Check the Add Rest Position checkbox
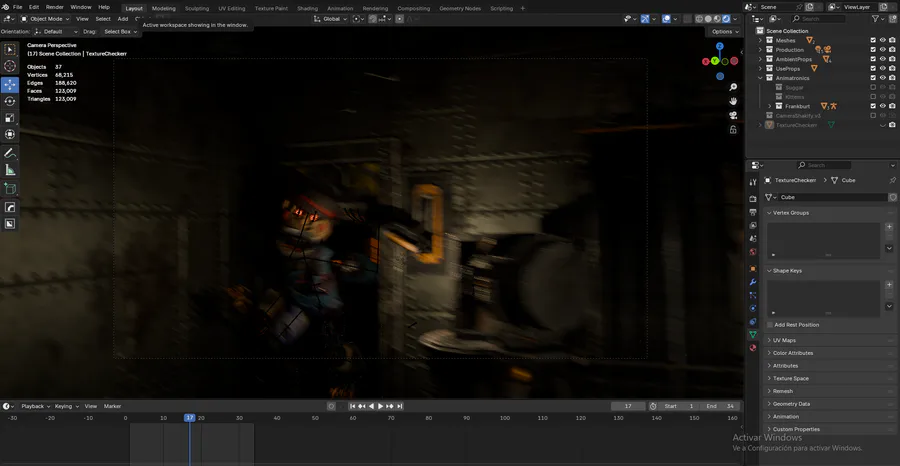Screen dimensions: 900x466 click(770, 325)
